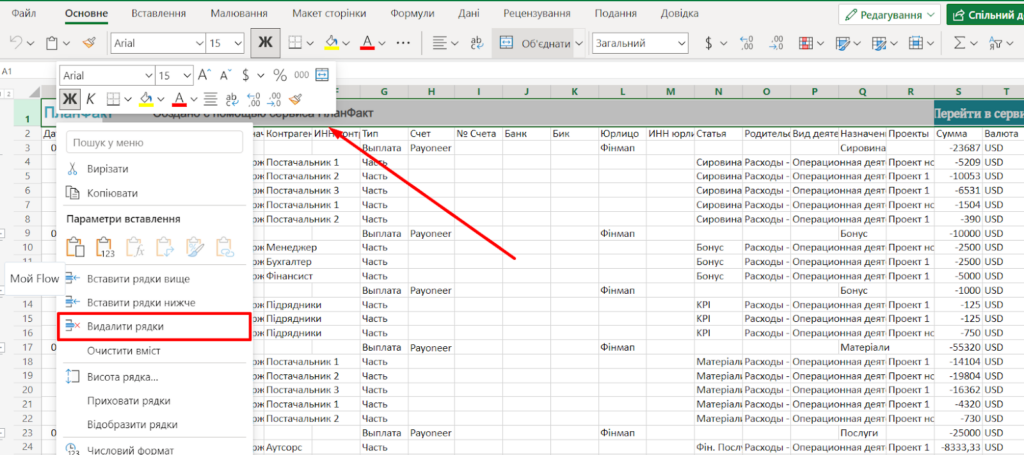Click Increase Decimal in the mini toolbar
1024x455 pixels.
tap(254, 99)
